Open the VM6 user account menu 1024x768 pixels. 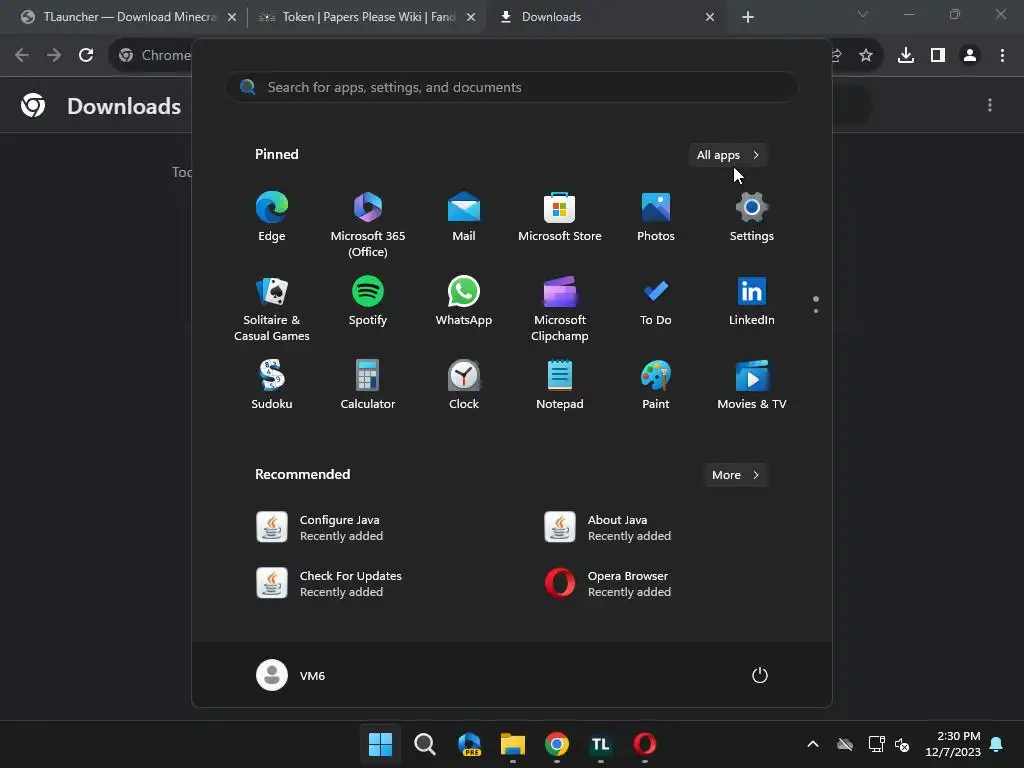click(x=291, y=675)
